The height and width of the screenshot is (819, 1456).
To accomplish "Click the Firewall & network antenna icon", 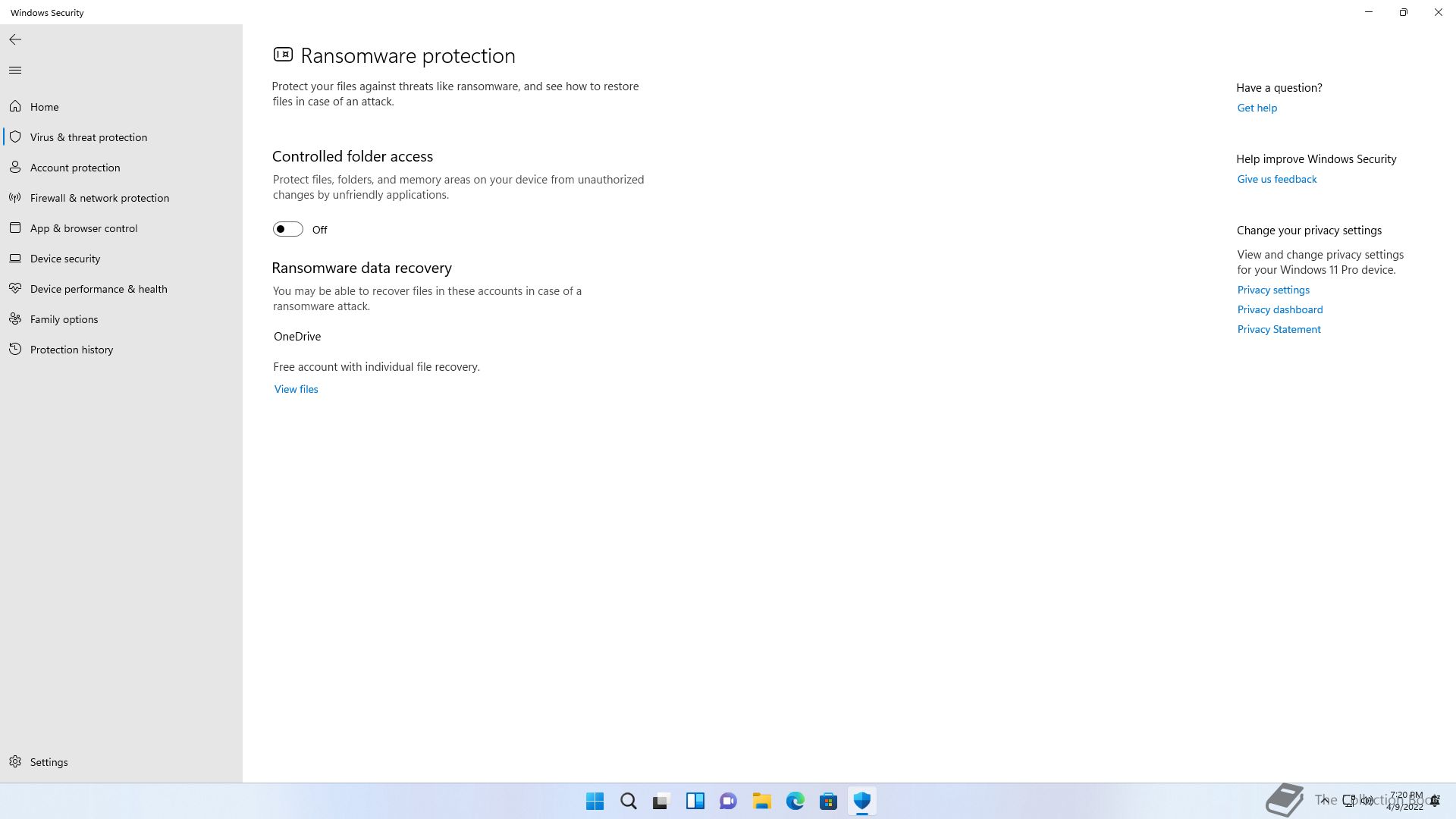I will click(x=15, y=197).
